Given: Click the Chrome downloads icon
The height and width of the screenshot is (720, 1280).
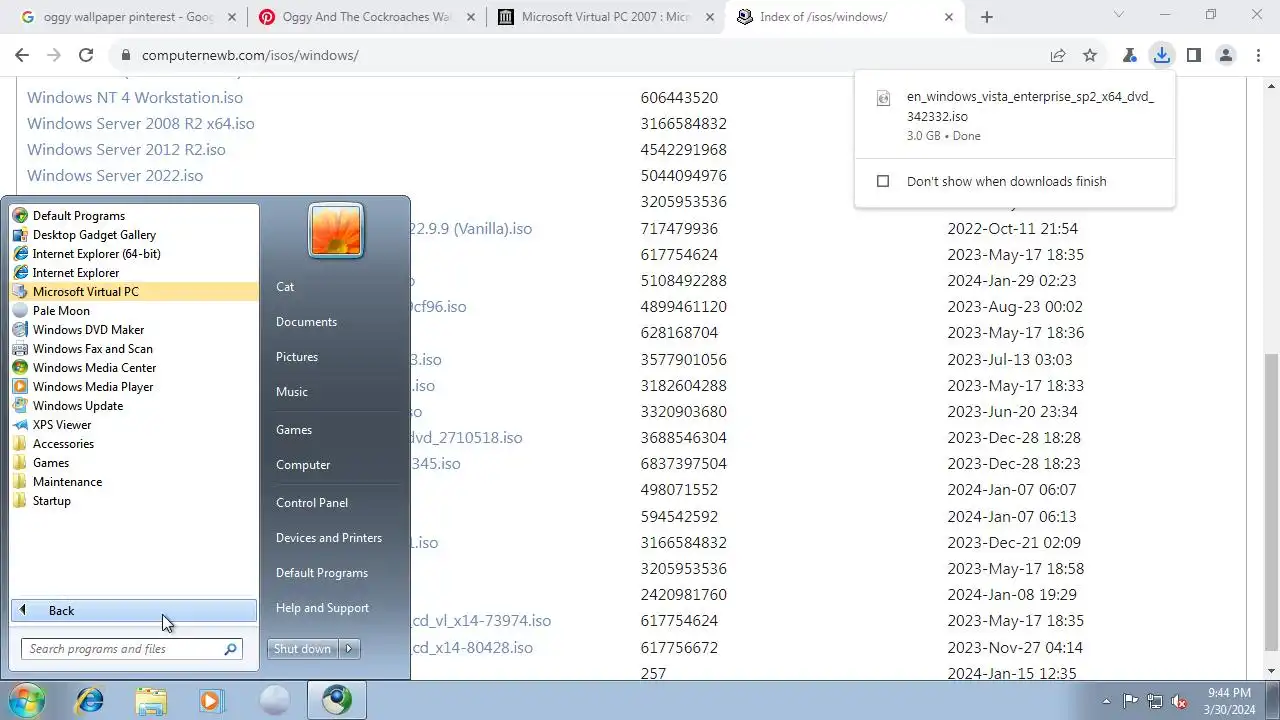Looking at the screenshot, I should tap(1161, 55).
